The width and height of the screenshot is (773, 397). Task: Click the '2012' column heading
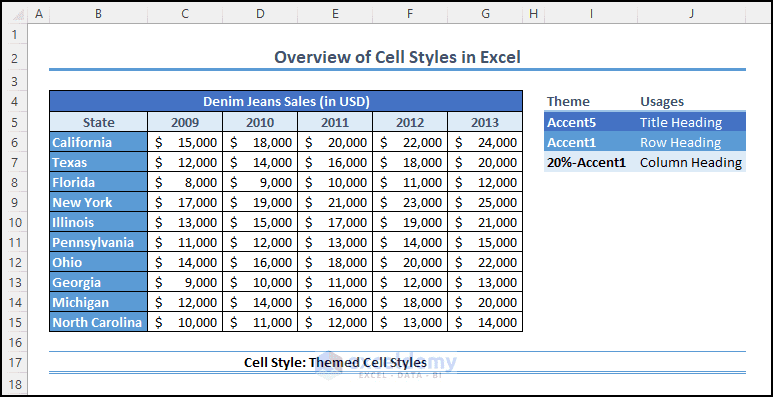(x=410, y=122)
